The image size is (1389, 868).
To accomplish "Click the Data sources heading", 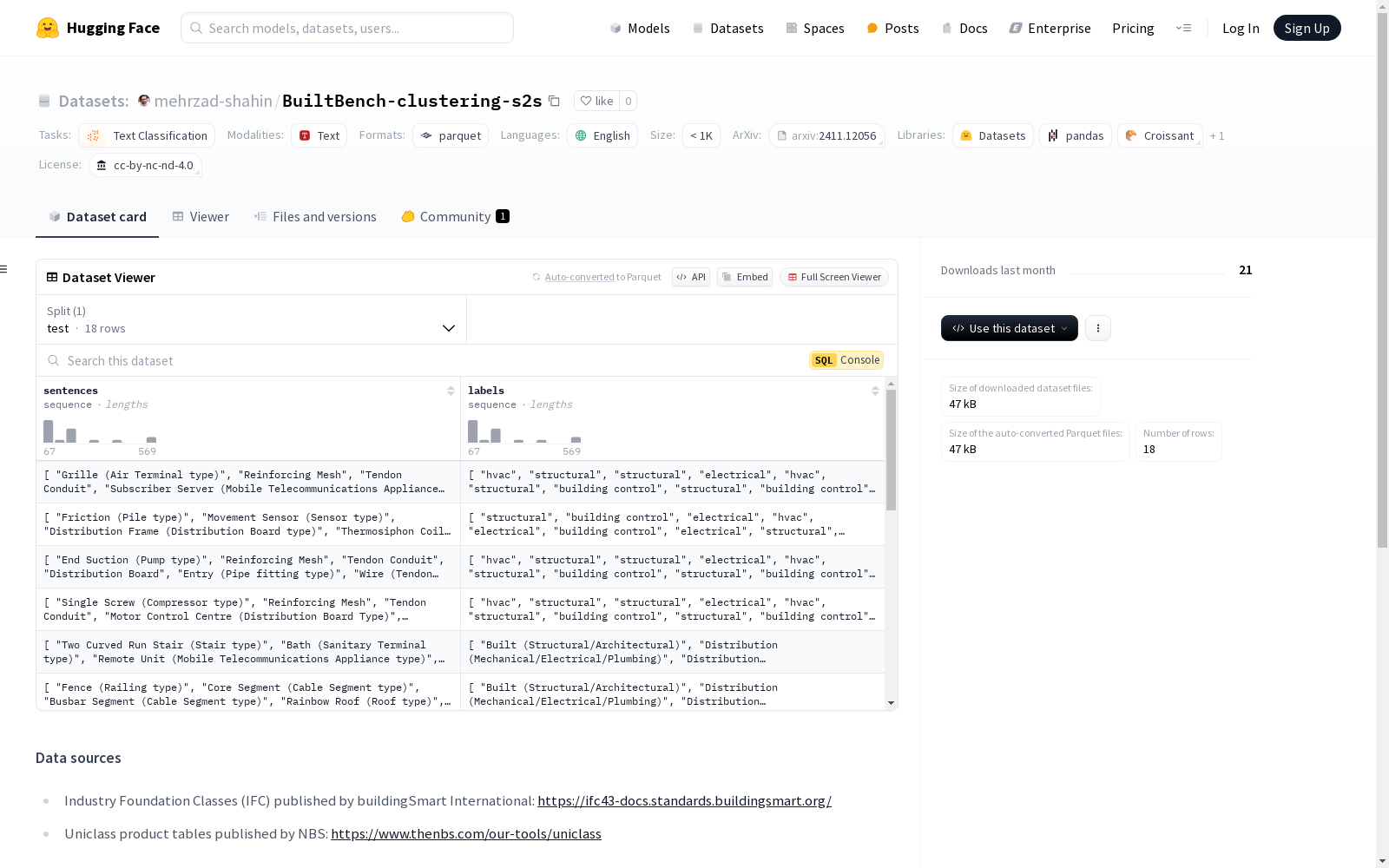I will 78,758.
